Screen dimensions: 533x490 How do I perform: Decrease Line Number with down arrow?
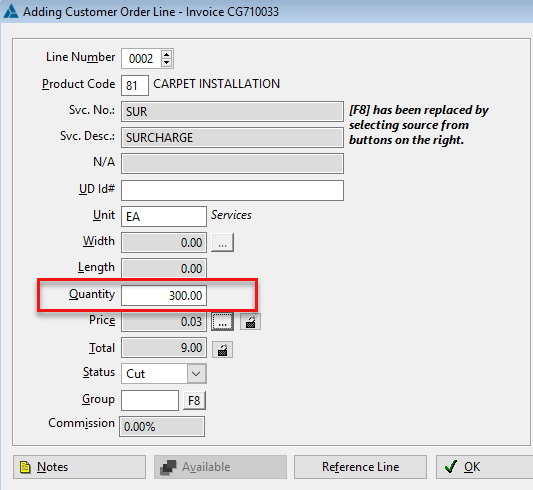click(166, 62)
